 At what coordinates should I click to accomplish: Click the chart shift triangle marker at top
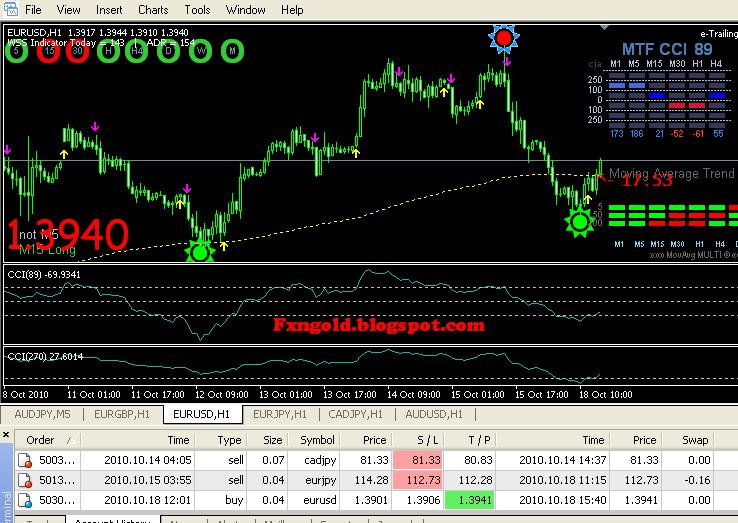604,28
